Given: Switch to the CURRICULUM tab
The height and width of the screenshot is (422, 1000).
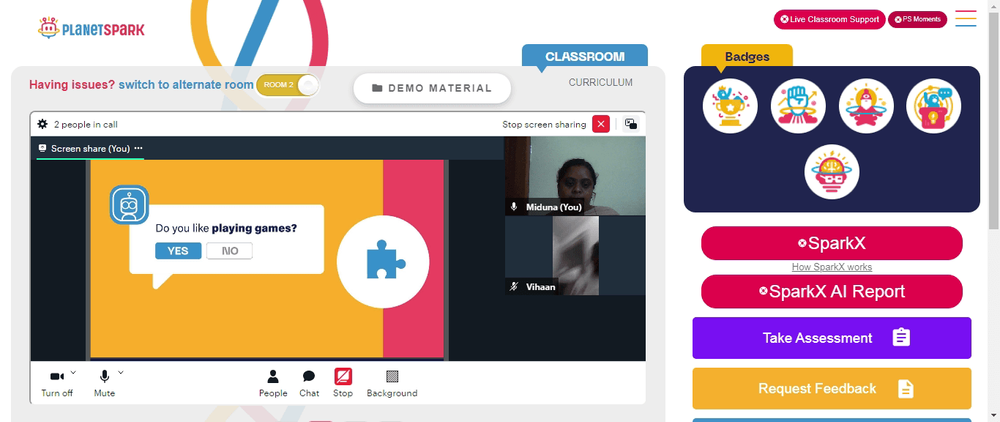Looking at the screenshot, I should (601, 82).
